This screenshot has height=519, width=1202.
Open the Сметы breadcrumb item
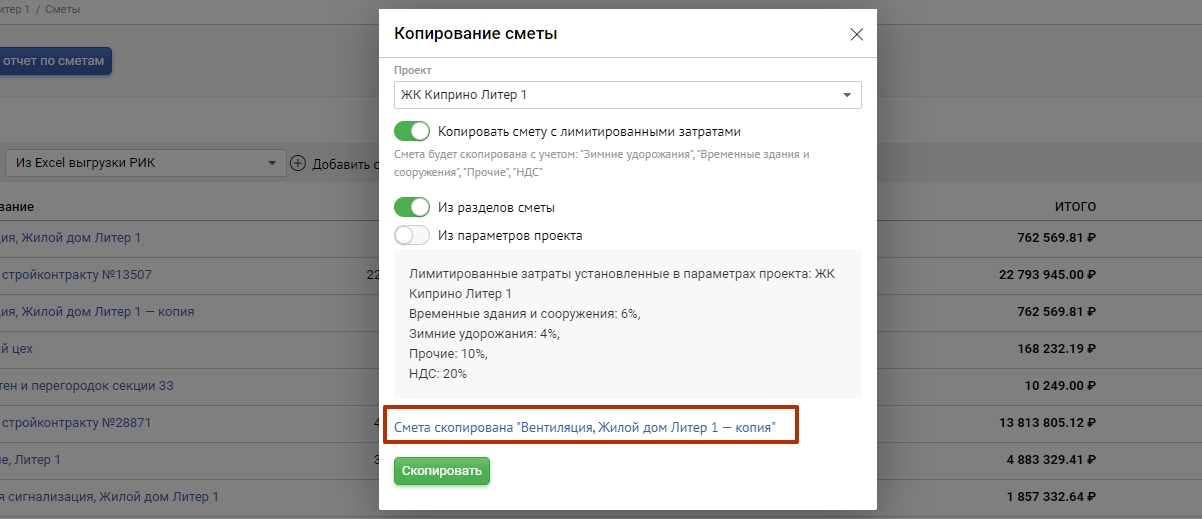(x=62, y=9)
